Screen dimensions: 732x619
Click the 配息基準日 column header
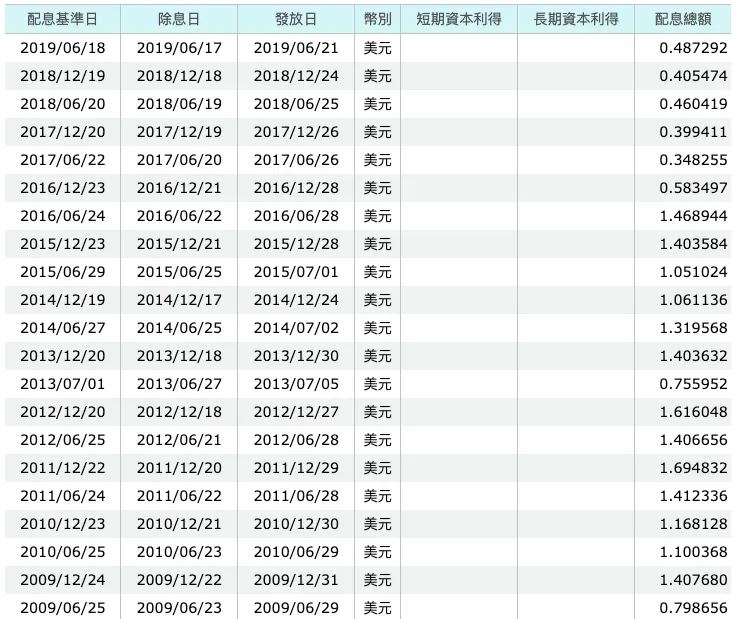coord(63,19)
